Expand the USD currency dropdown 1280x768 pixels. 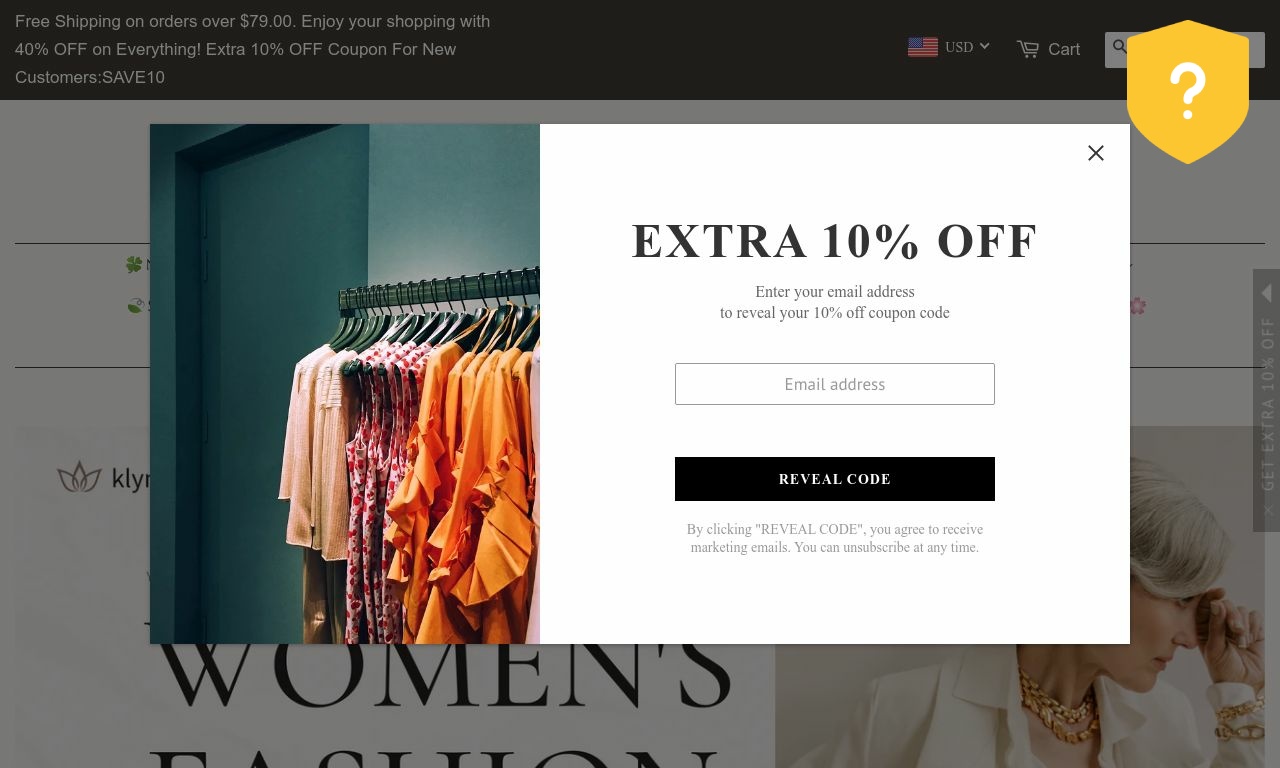tap(967, 47)
